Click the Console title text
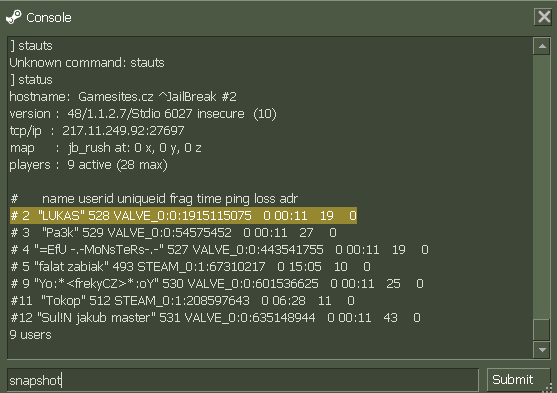557x393 pixels. point(49,18)
